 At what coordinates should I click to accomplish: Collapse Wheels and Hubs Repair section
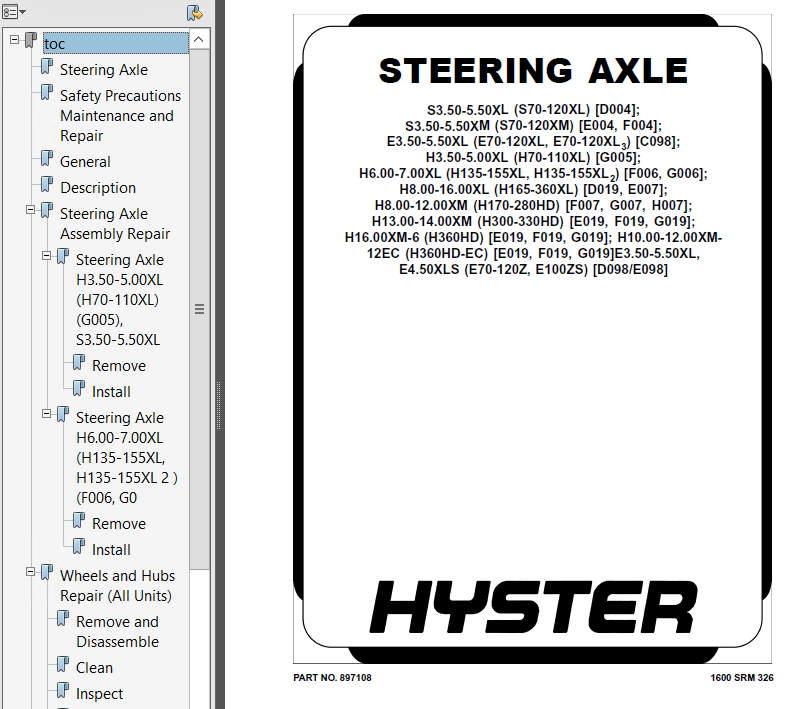[x=30, y=571]
